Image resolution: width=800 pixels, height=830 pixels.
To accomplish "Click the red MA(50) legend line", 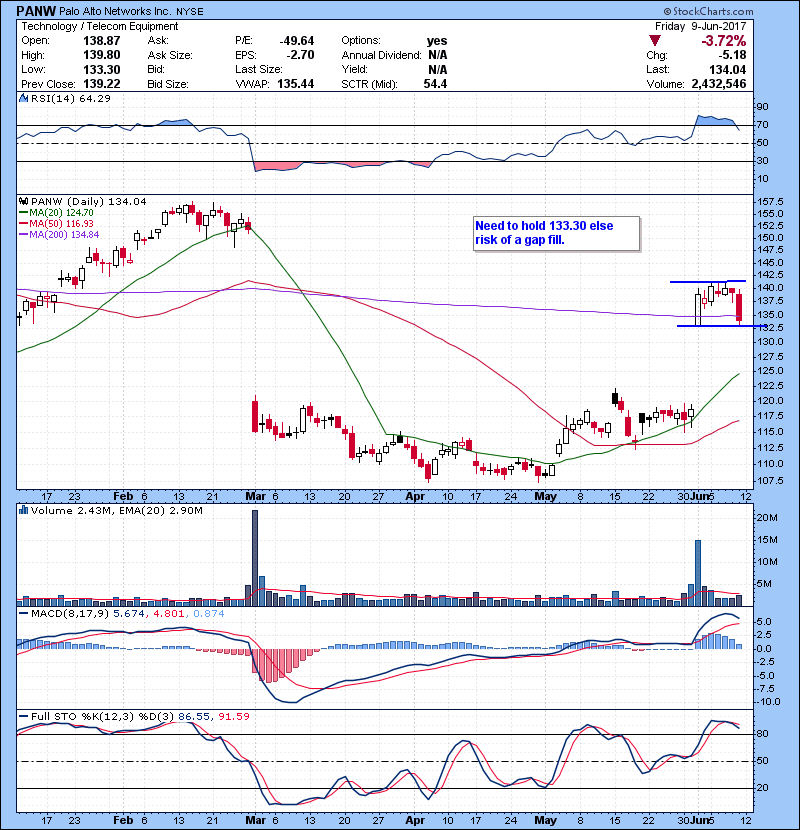I will coord(24,223).
